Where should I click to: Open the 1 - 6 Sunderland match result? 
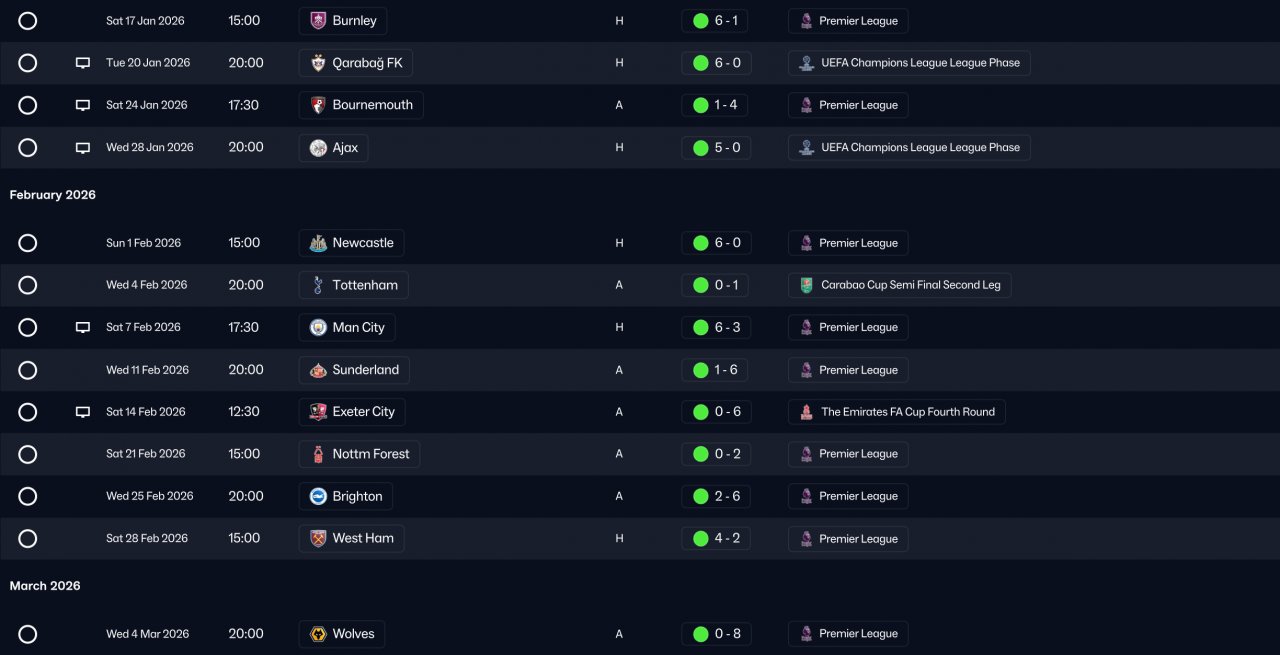pyautogui.click(x=716, y=370)
